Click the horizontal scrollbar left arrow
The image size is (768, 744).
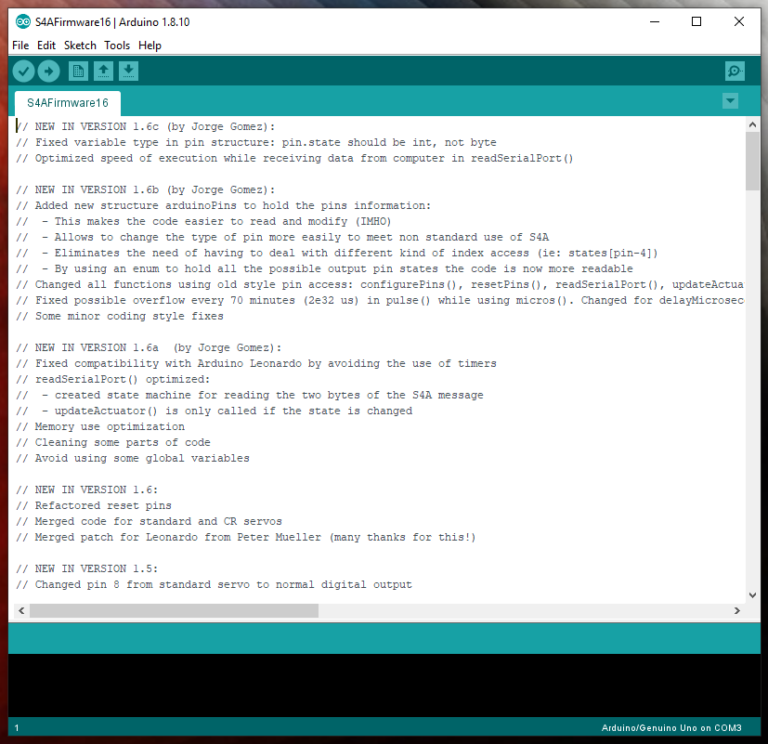coord(22,610)
